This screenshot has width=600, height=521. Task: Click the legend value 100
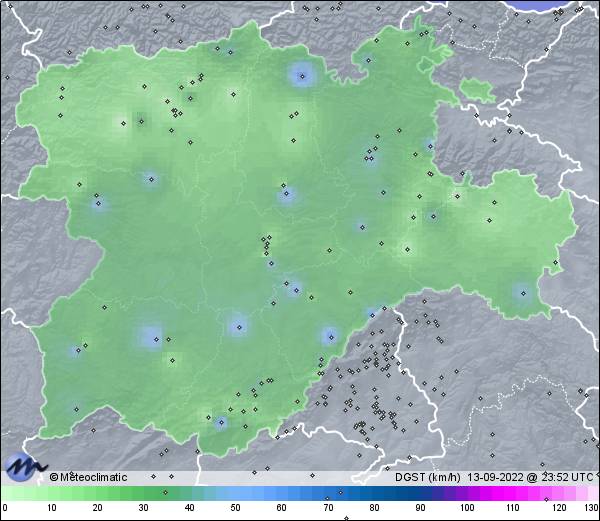point(467,508)
